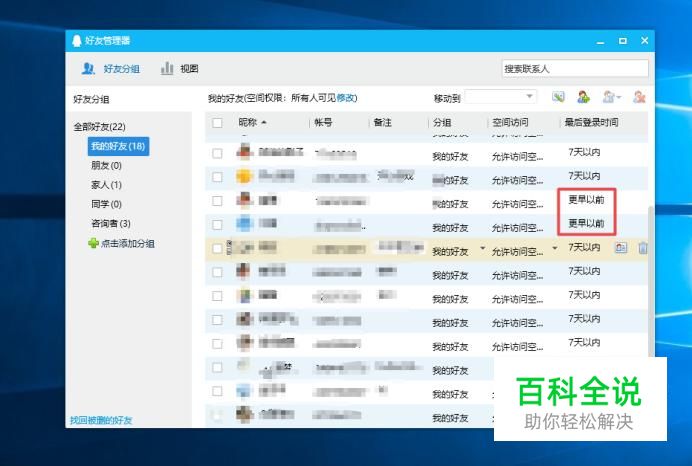Click the 空间访问 column header

coord(510,122)
